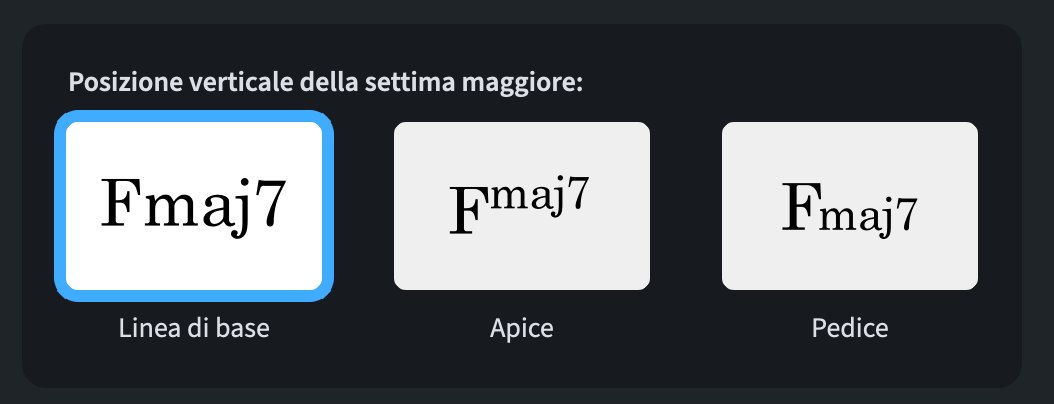Screen dimensions: 1054x404
Task: Click the blue selection border of the baseline tile
Action: [x=60, y=205]
